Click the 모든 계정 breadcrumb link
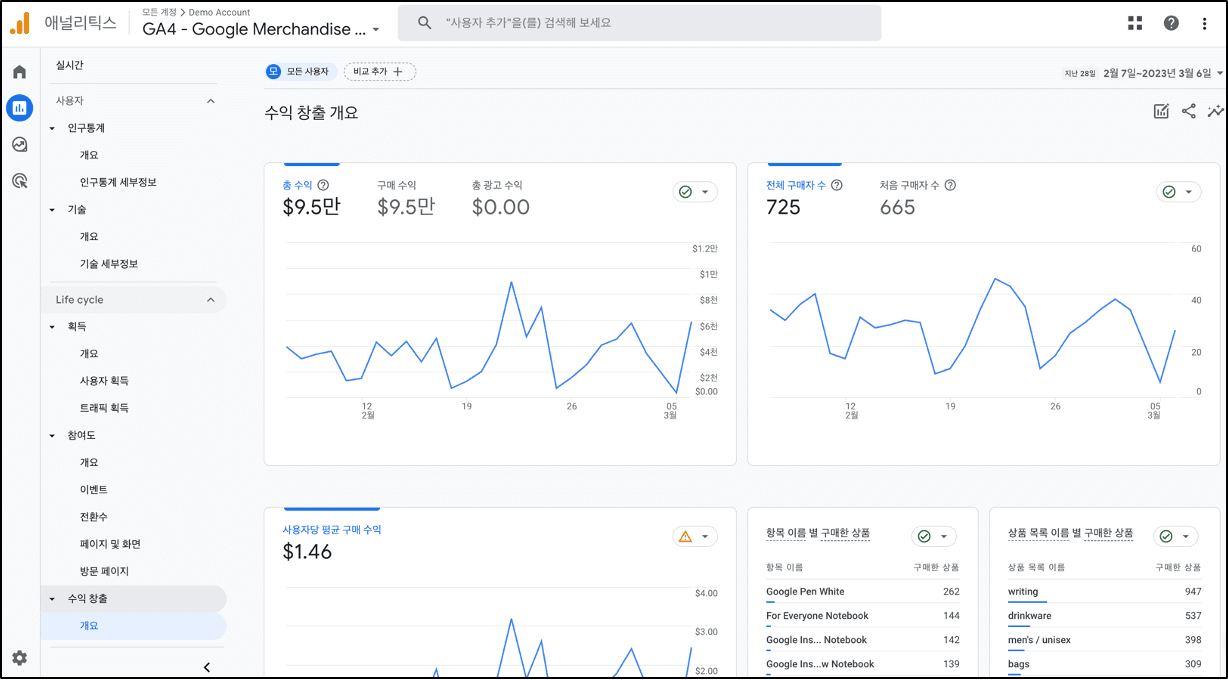 158,12
